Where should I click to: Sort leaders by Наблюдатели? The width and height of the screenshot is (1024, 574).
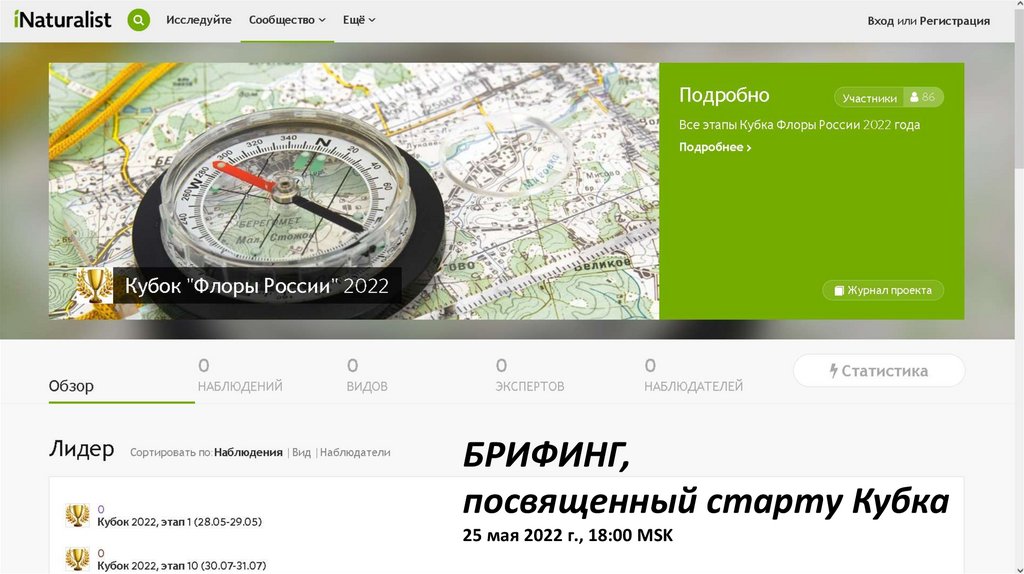[355, 452]
